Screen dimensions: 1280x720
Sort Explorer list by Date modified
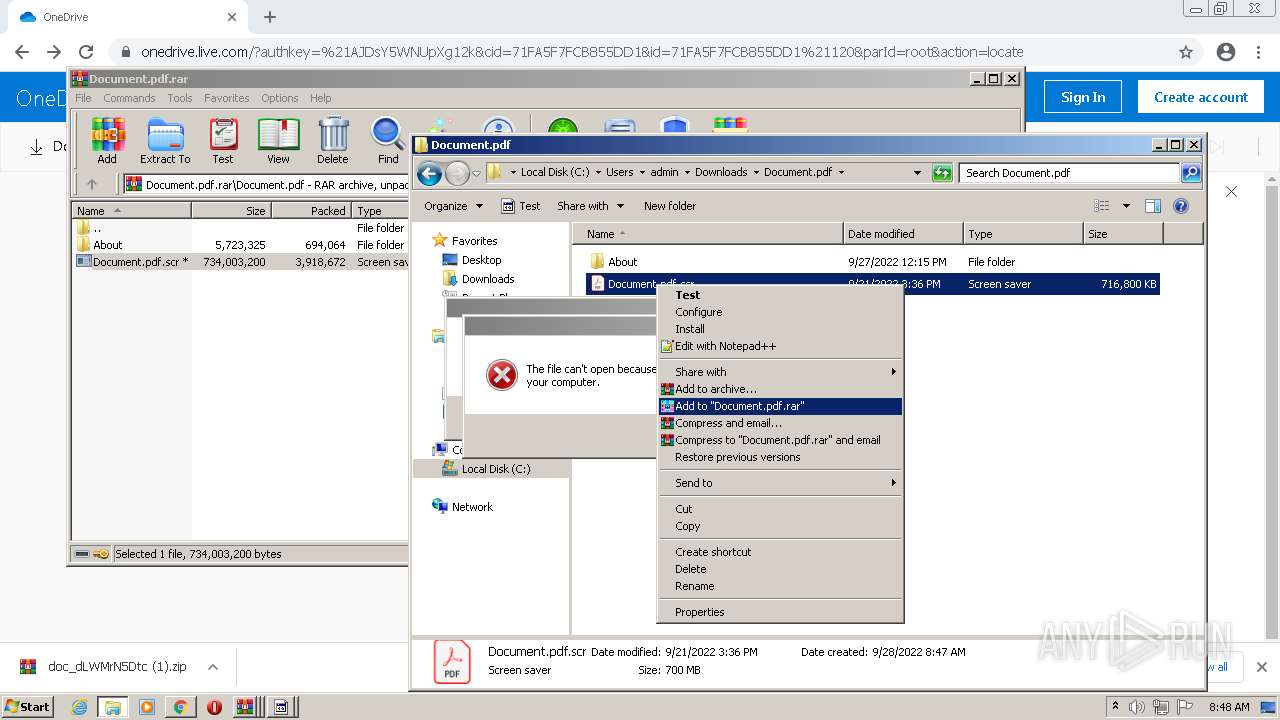coord(903,234)
